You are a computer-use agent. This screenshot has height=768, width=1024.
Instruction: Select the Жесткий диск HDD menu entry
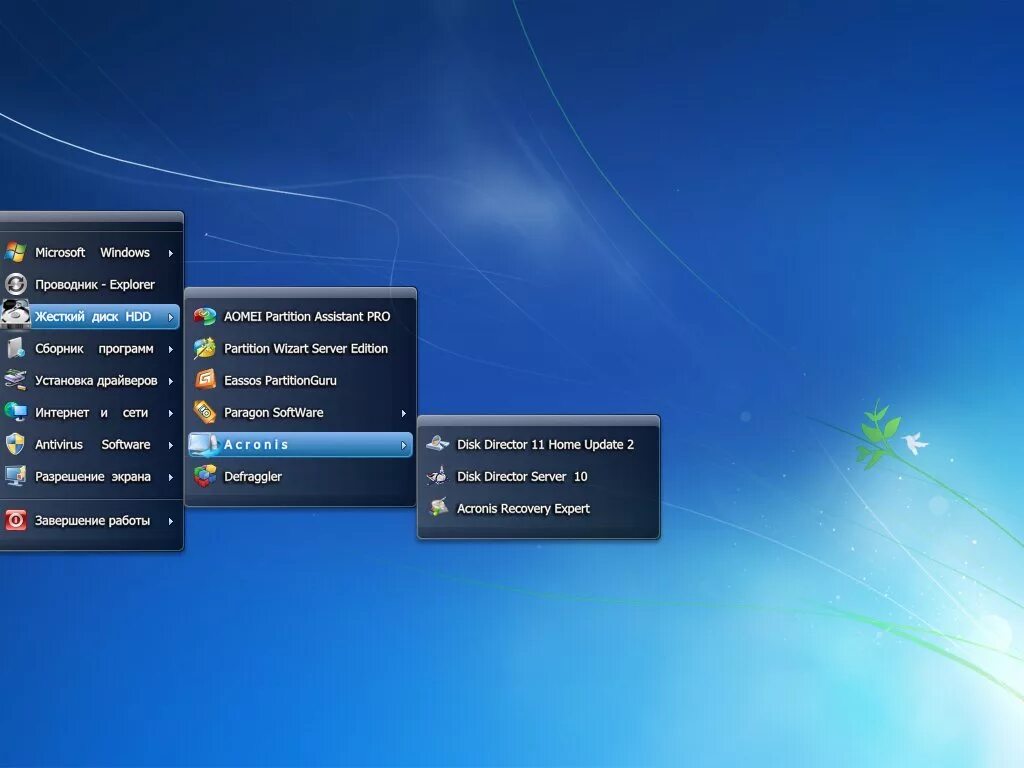click(90, 317)
